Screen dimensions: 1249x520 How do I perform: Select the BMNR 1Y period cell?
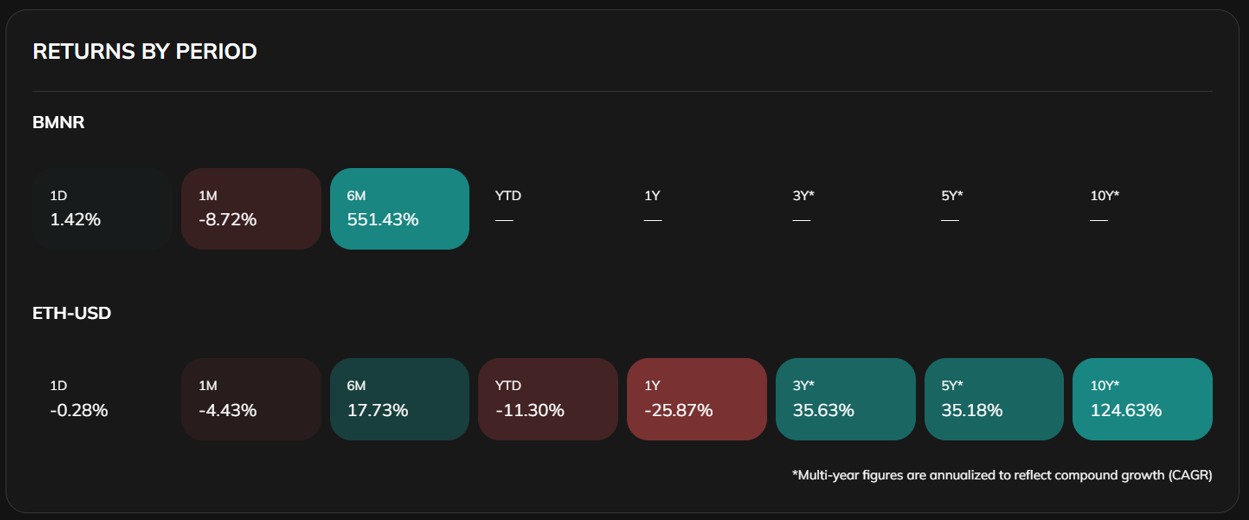coord(697,208)
